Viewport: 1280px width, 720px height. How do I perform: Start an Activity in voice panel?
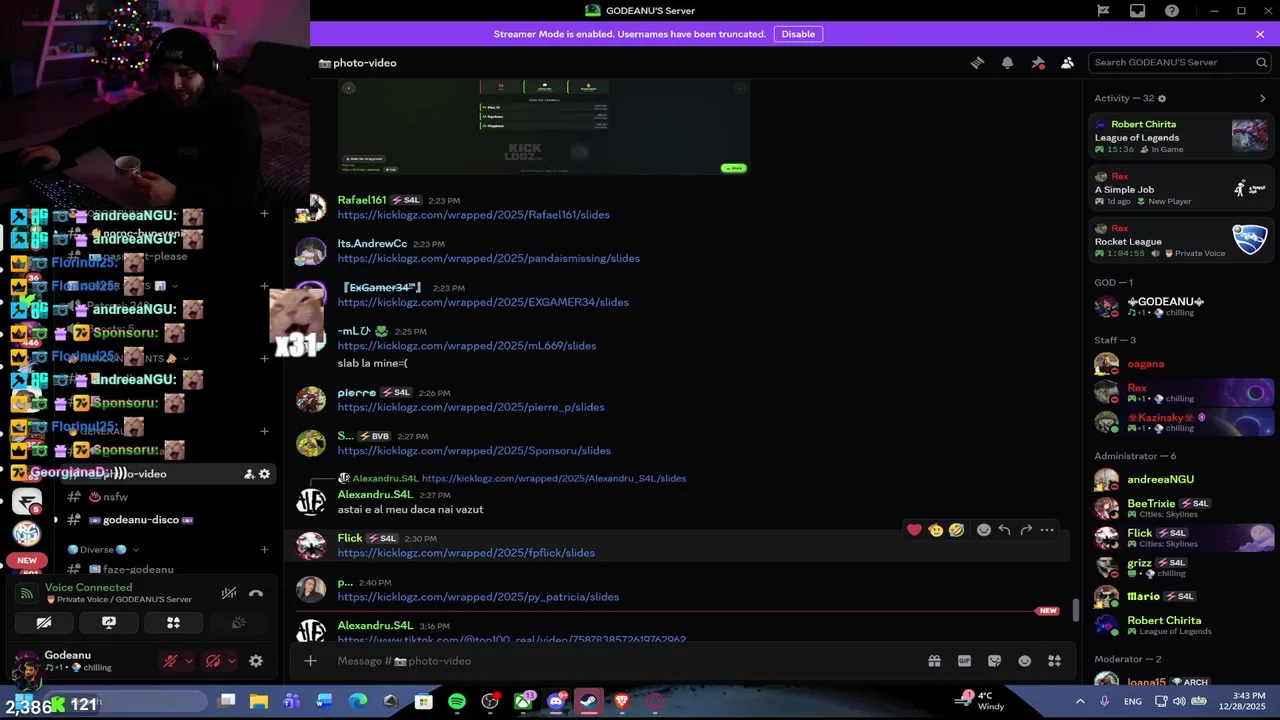click(173, 622)
